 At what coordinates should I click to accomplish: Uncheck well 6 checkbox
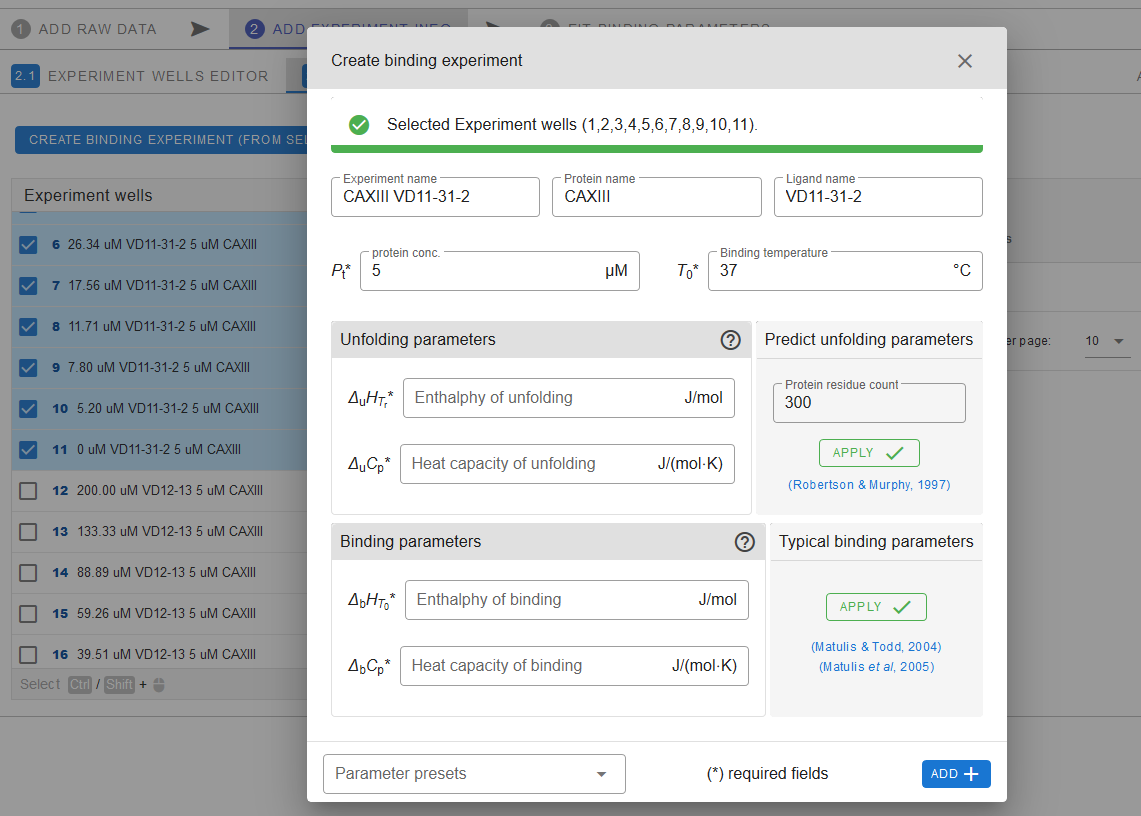(x=28, y=245)
